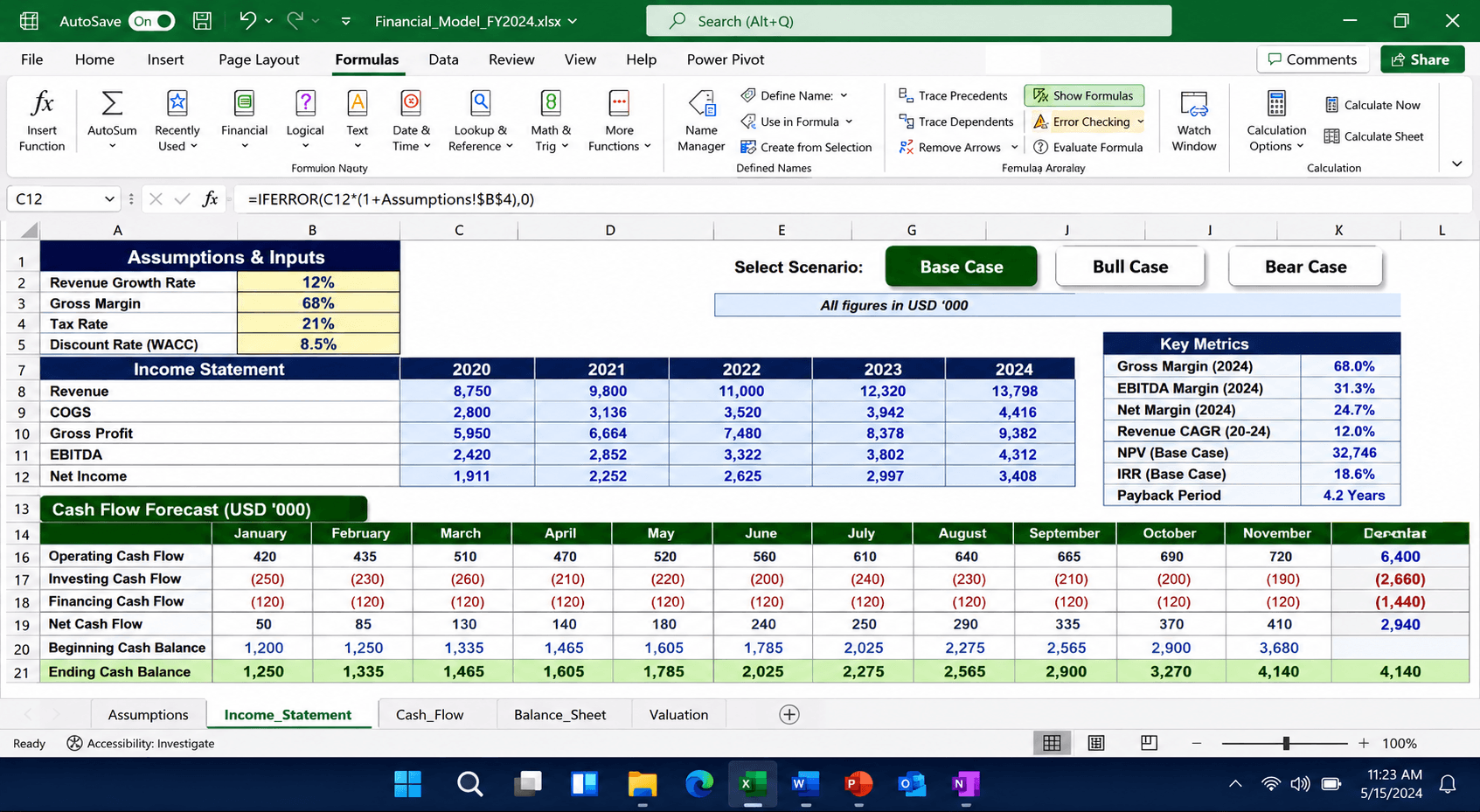This screenshot has height=812, width=1480.
Task: Undo the last action
Action: pos(247,21)
